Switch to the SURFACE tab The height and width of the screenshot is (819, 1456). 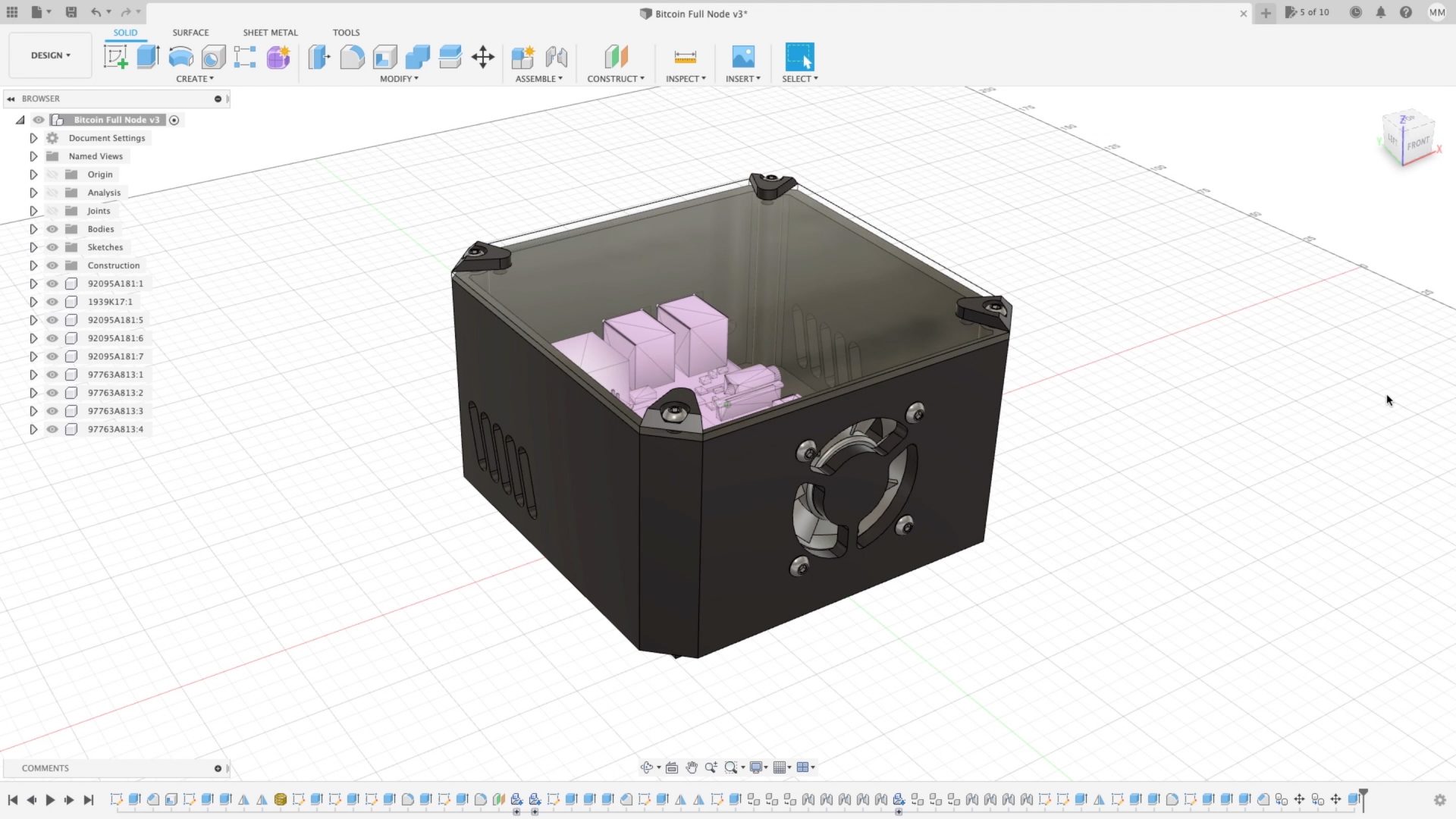click(x=190, y=33)
